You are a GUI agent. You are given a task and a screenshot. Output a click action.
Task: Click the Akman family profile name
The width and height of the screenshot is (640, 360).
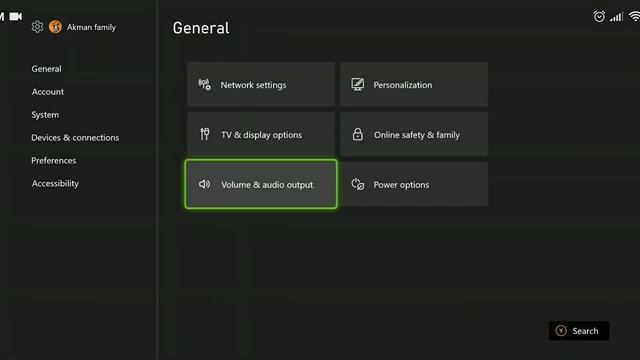coord(91,27)
